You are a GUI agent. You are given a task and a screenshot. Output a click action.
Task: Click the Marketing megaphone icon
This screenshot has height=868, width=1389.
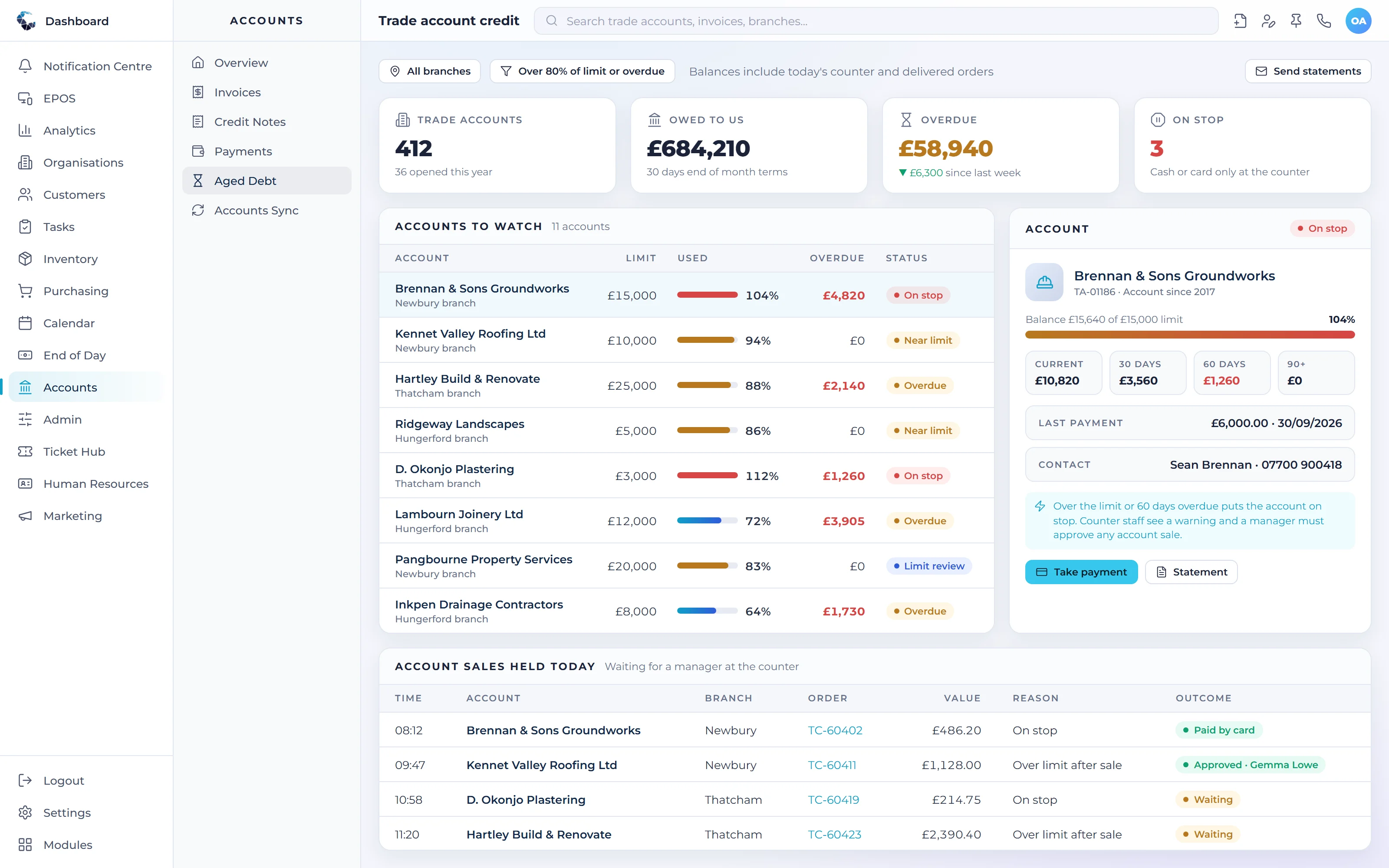click(25, 516)
